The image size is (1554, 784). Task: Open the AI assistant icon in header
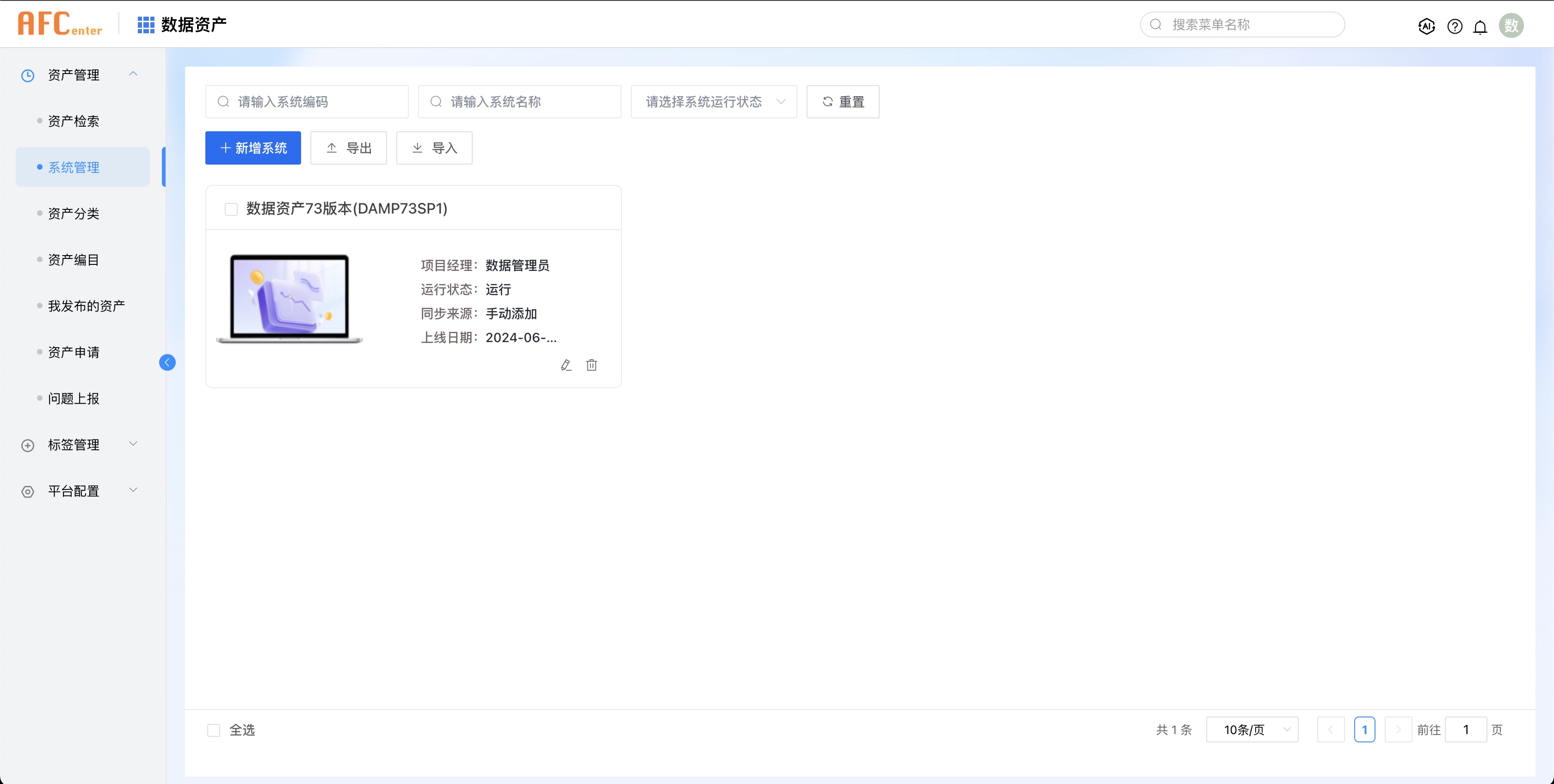[x=1426, y=26]
